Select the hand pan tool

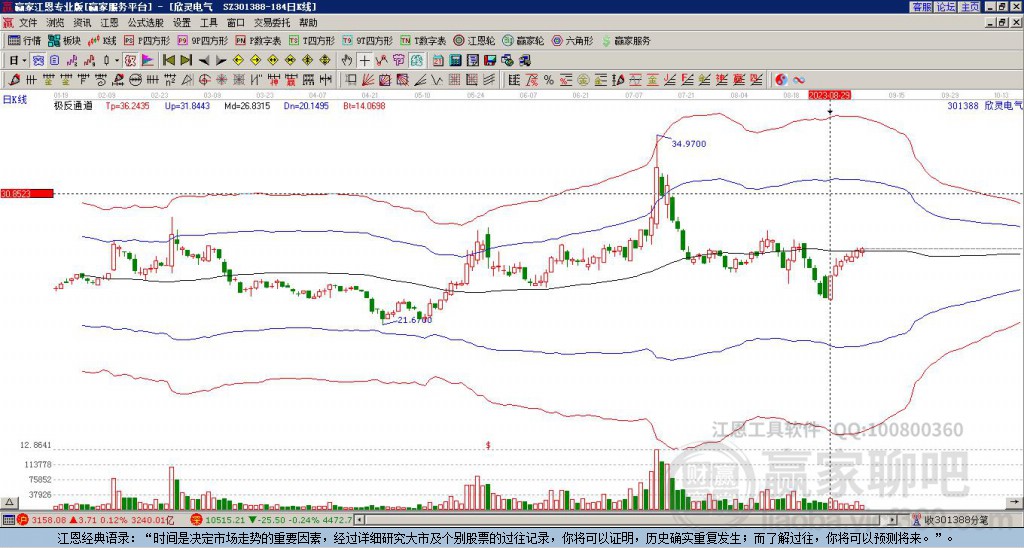click(347, 61)
